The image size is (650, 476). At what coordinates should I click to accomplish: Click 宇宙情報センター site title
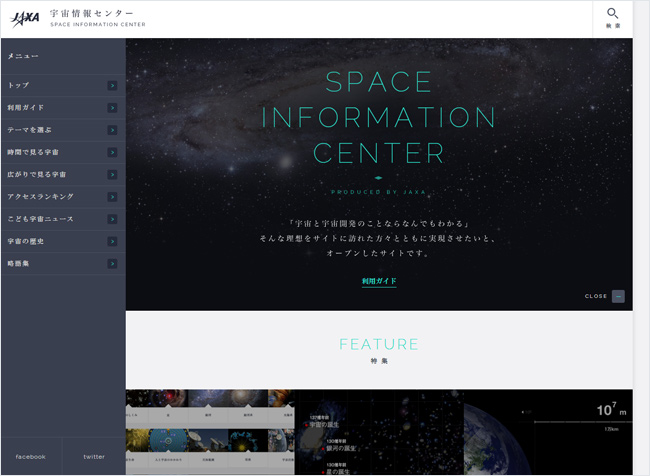pyautogui.click(x=92, y=14)
